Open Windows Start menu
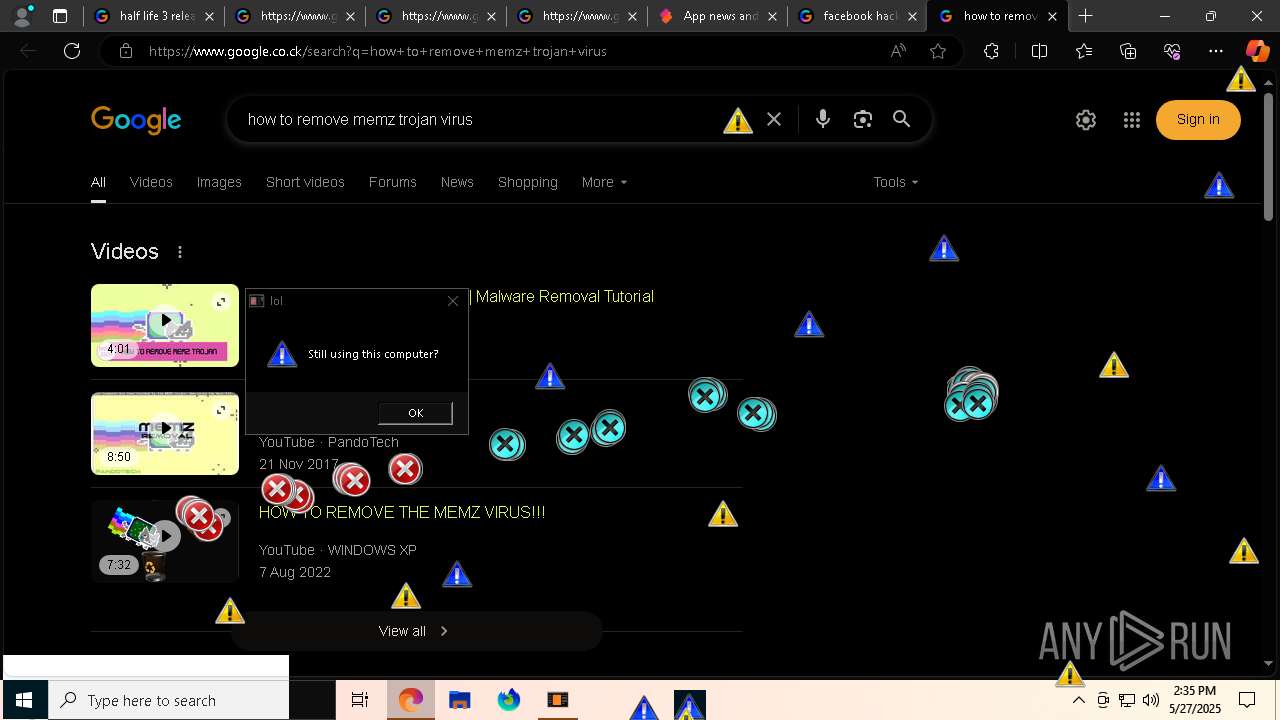This screenshot has height=720, width=1280. click(x=24, y=700)
